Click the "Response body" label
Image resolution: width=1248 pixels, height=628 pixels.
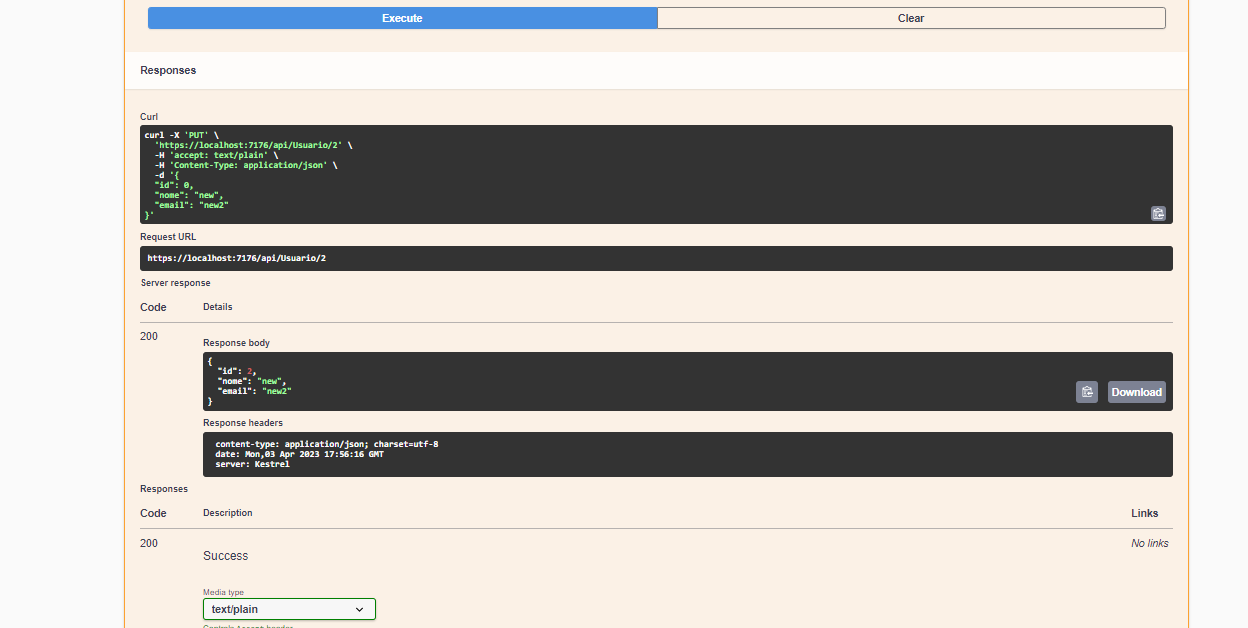236,343
